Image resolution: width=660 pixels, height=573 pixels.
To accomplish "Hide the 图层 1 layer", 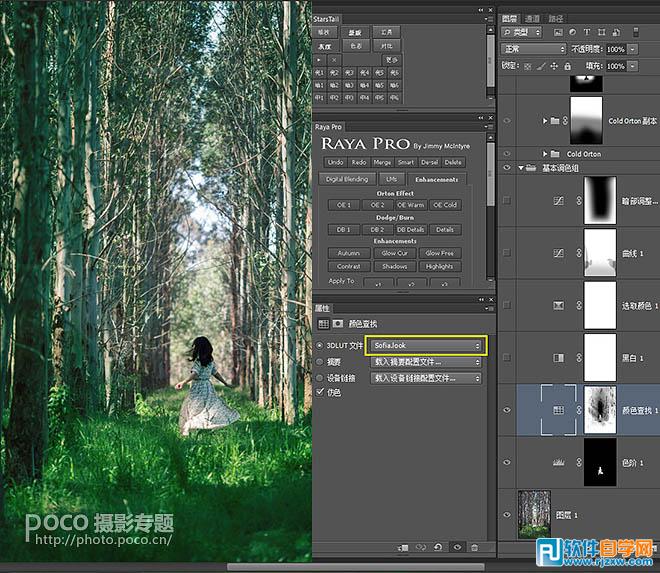I will pyautogui.click(x=507, y=514).
